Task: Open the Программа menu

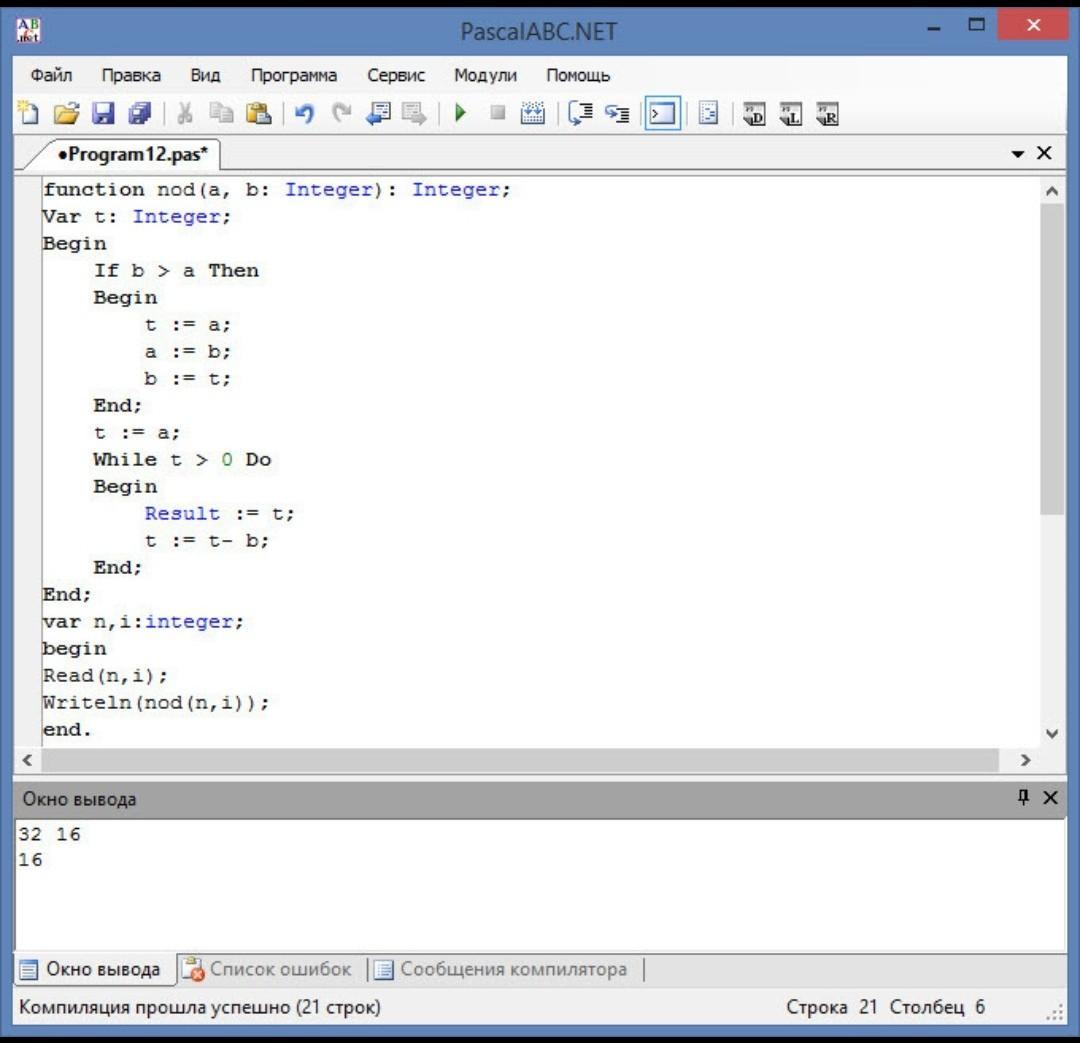Action: click(294, 75)
